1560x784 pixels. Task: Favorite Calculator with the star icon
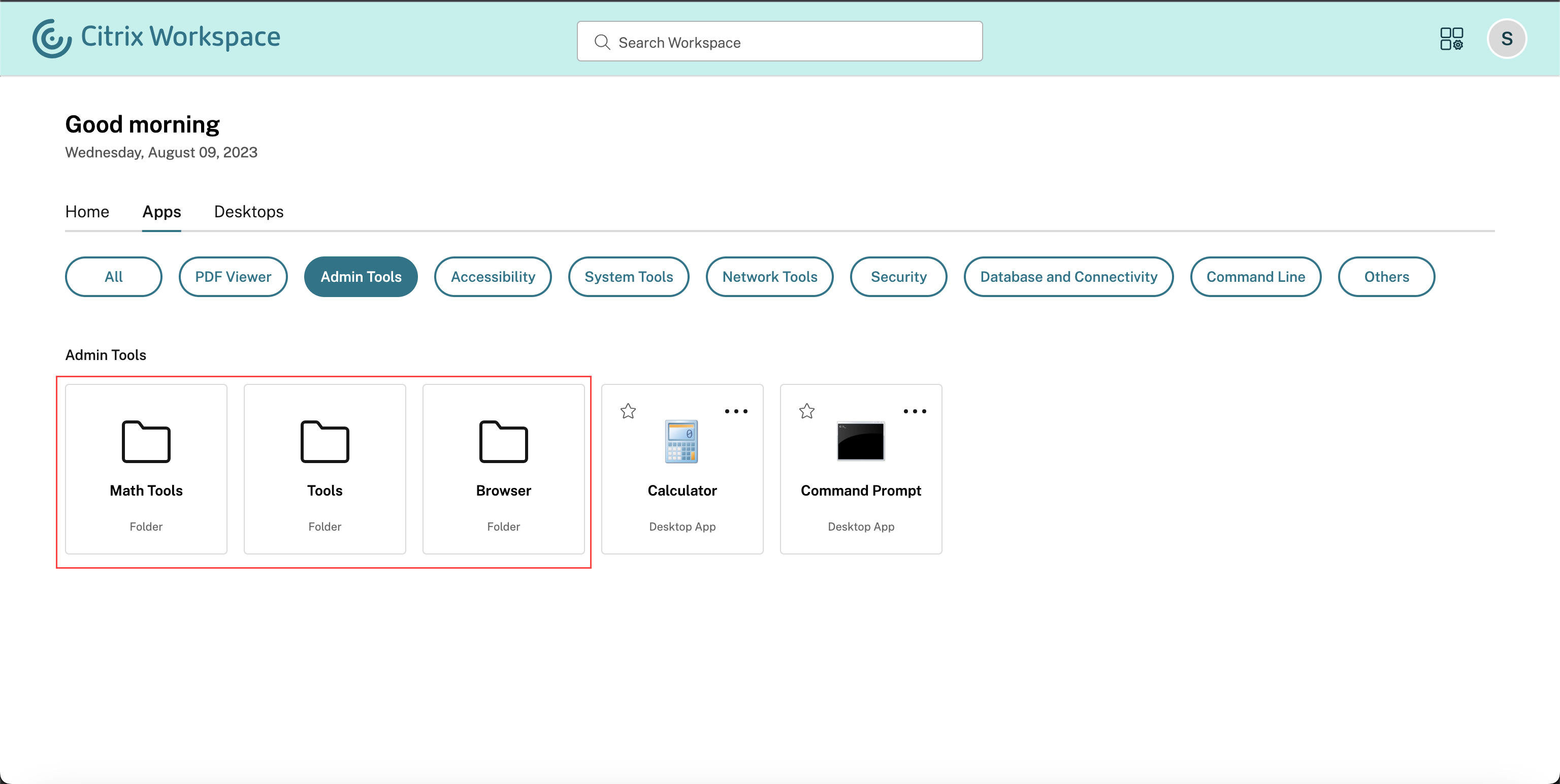tap(628, 411)
